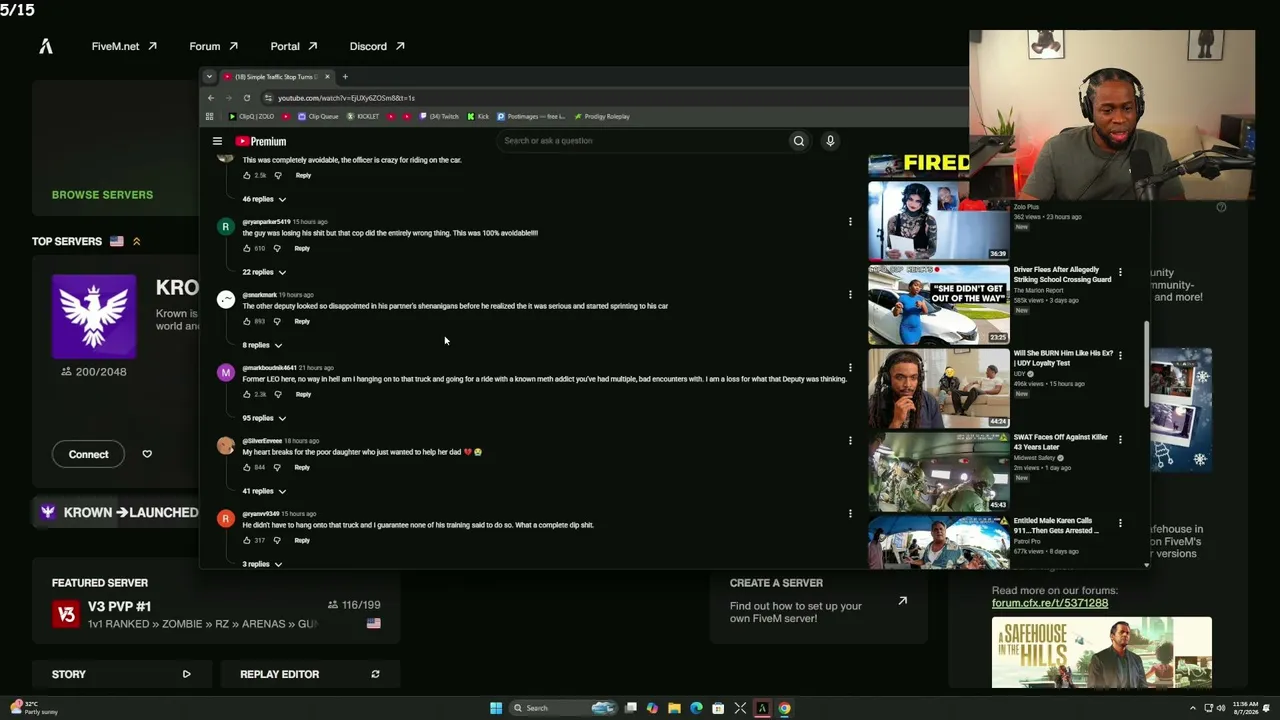Click Browse Servers in the launcher
1280x720 pixels.
coord(102,195)
